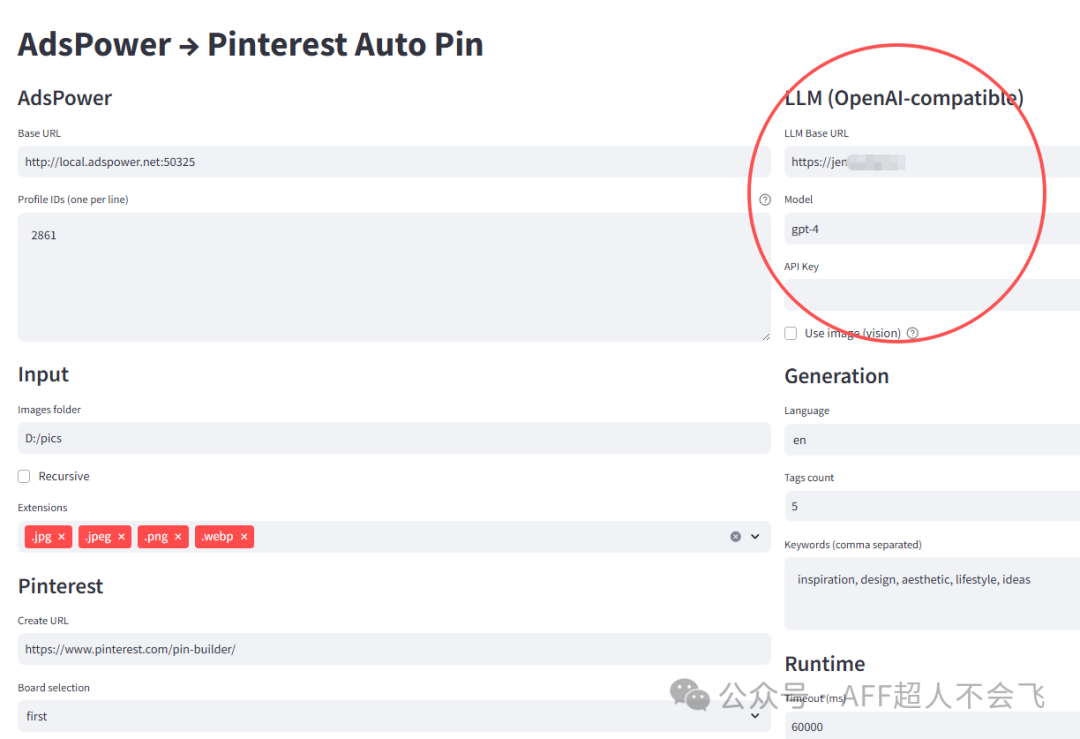Remove the .webp extension tag
The image size is (1080, 739).
point(243,537)
